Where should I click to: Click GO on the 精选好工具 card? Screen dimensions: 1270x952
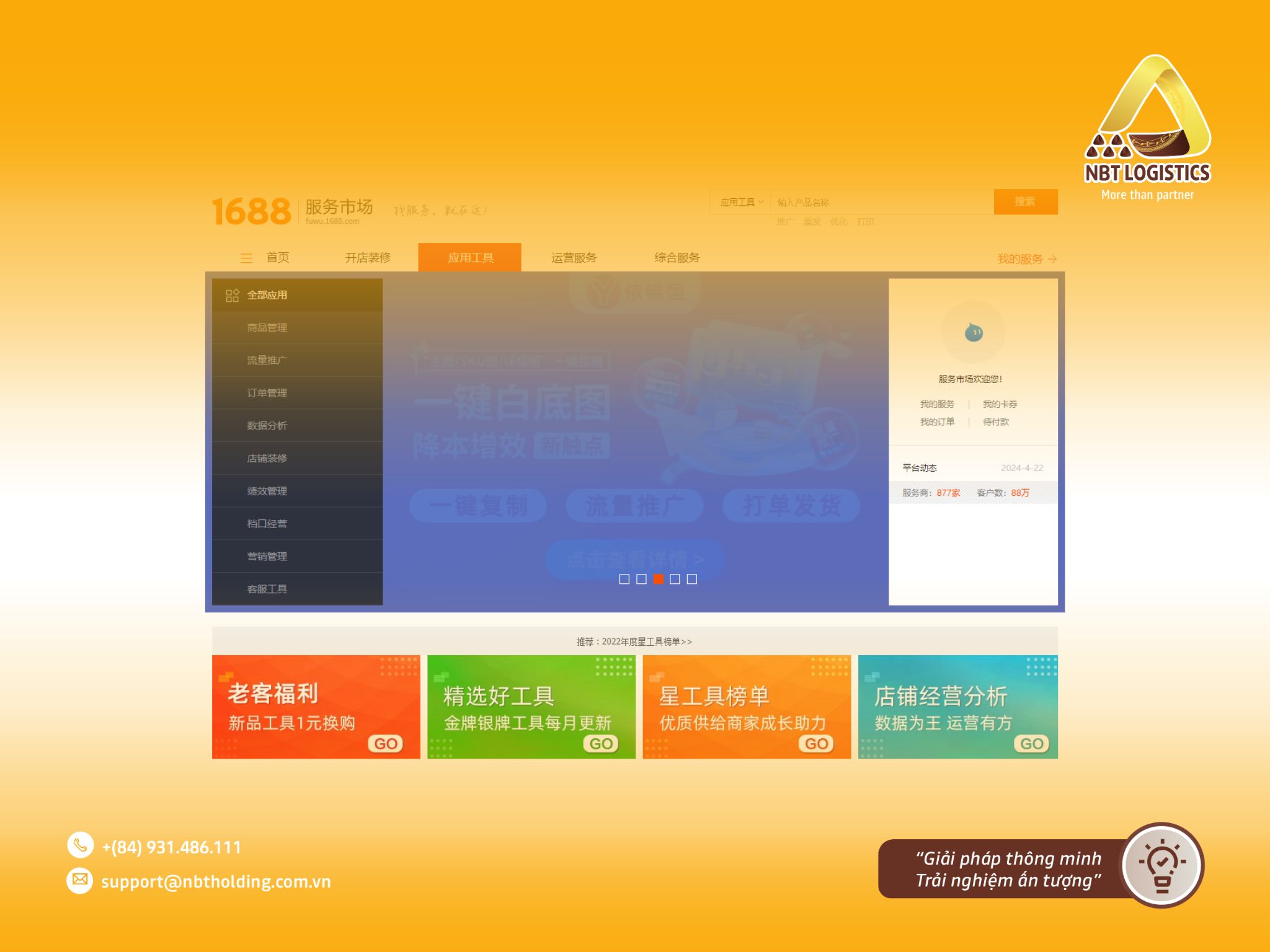pos(601,744)
